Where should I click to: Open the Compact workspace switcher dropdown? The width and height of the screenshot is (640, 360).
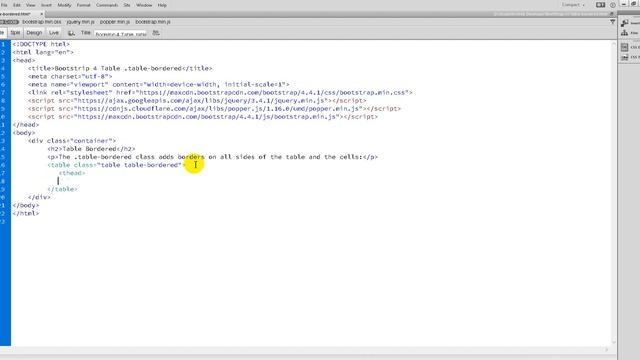pyautogui.click(x=573, y=5)
